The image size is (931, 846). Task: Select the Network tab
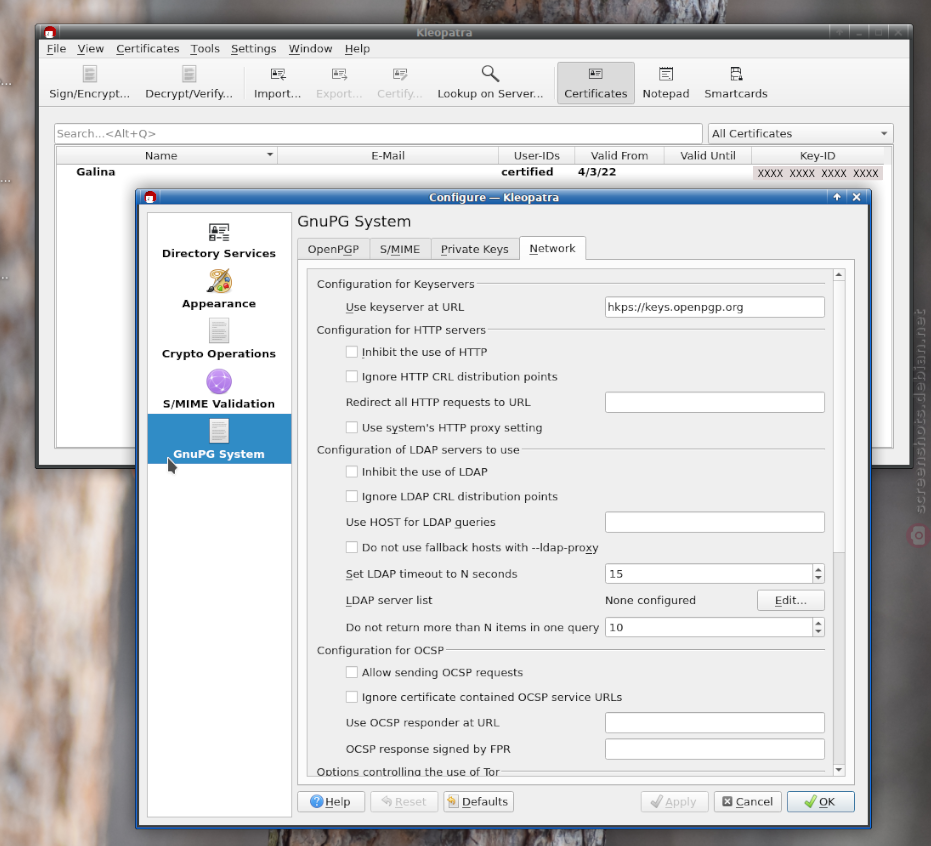pyautogui.click(x=552, y=248)
